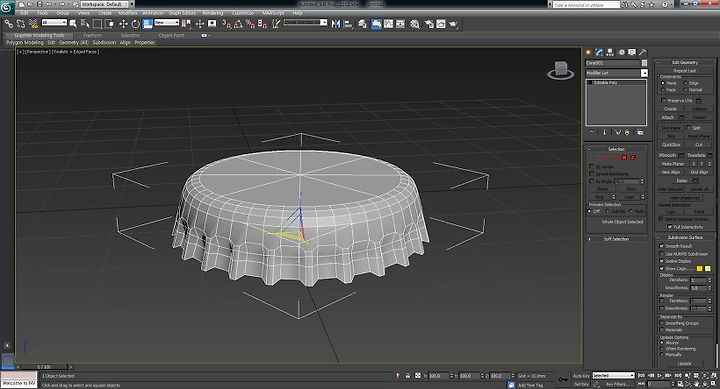Screen dimensions: 720x389
Task: Select the Bind to Space Warp tool
Action: click(33, 23)
